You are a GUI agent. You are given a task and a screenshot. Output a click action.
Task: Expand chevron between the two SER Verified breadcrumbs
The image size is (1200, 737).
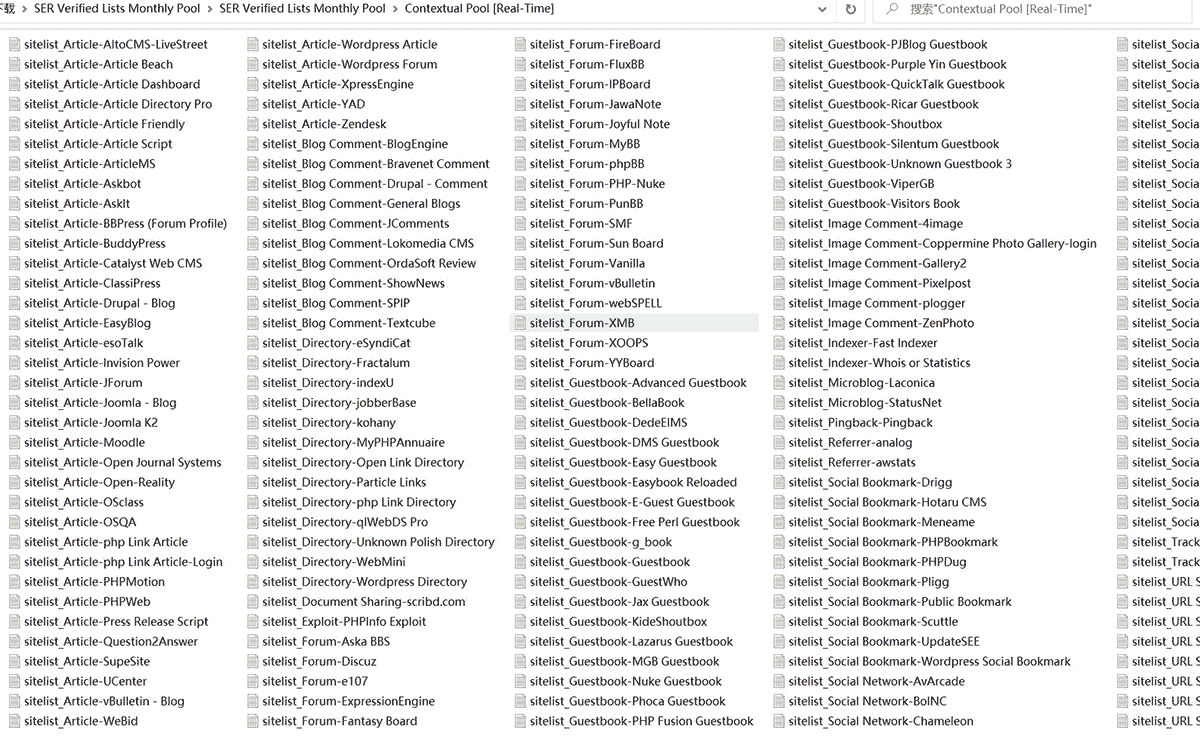coord(209,9)
